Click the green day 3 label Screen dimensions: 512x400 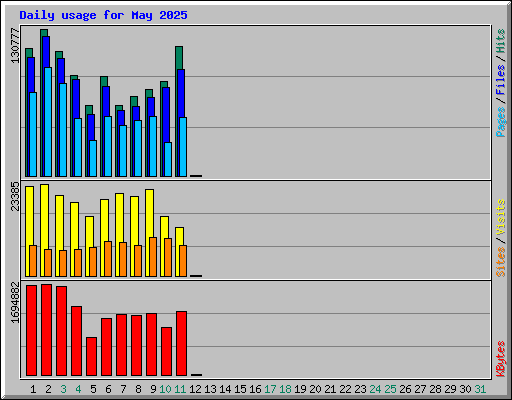63,389
